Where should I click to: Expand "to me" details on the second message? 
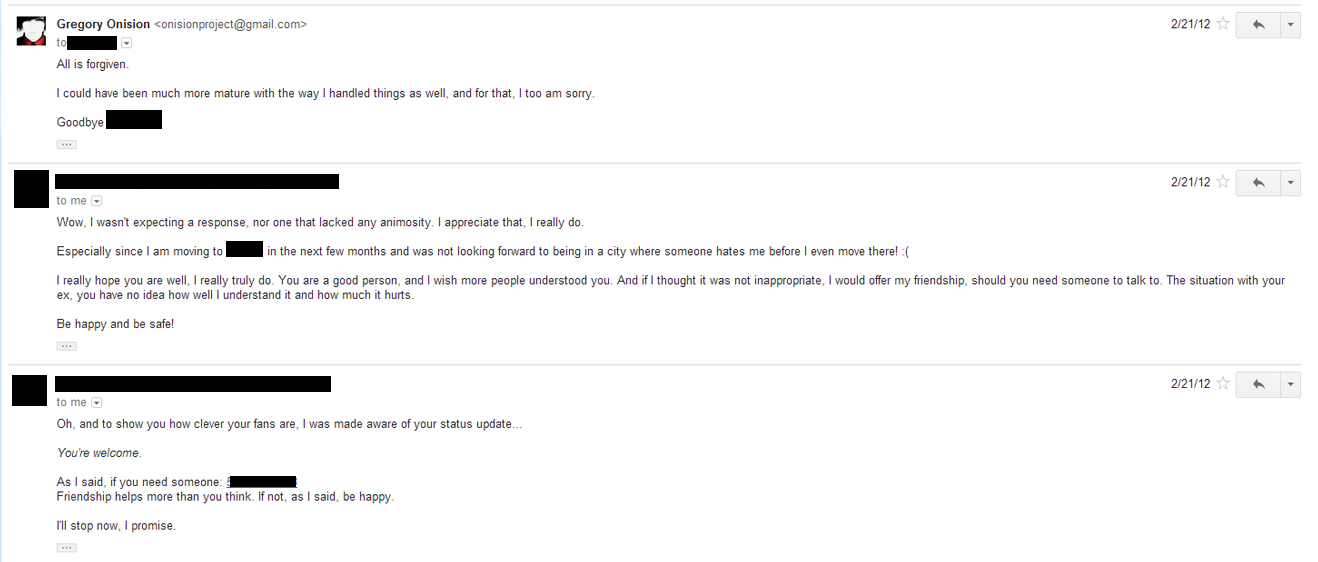tap(97, 201)
